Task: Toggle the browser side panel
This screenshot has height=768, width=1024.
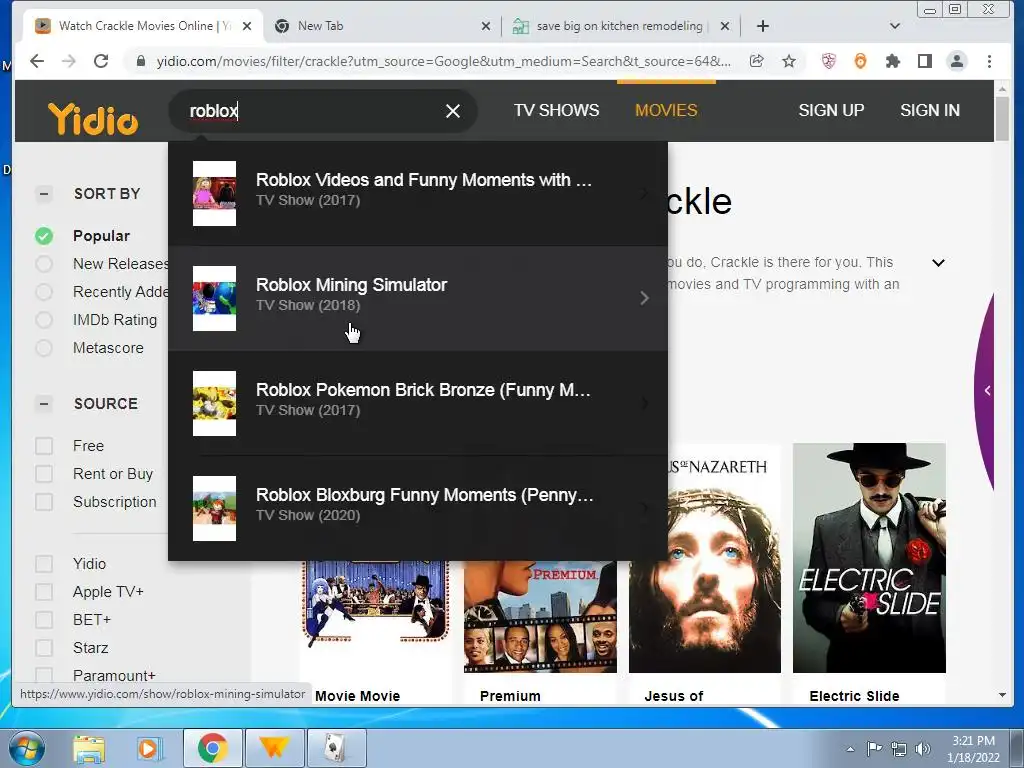Action: click(924, 61)
